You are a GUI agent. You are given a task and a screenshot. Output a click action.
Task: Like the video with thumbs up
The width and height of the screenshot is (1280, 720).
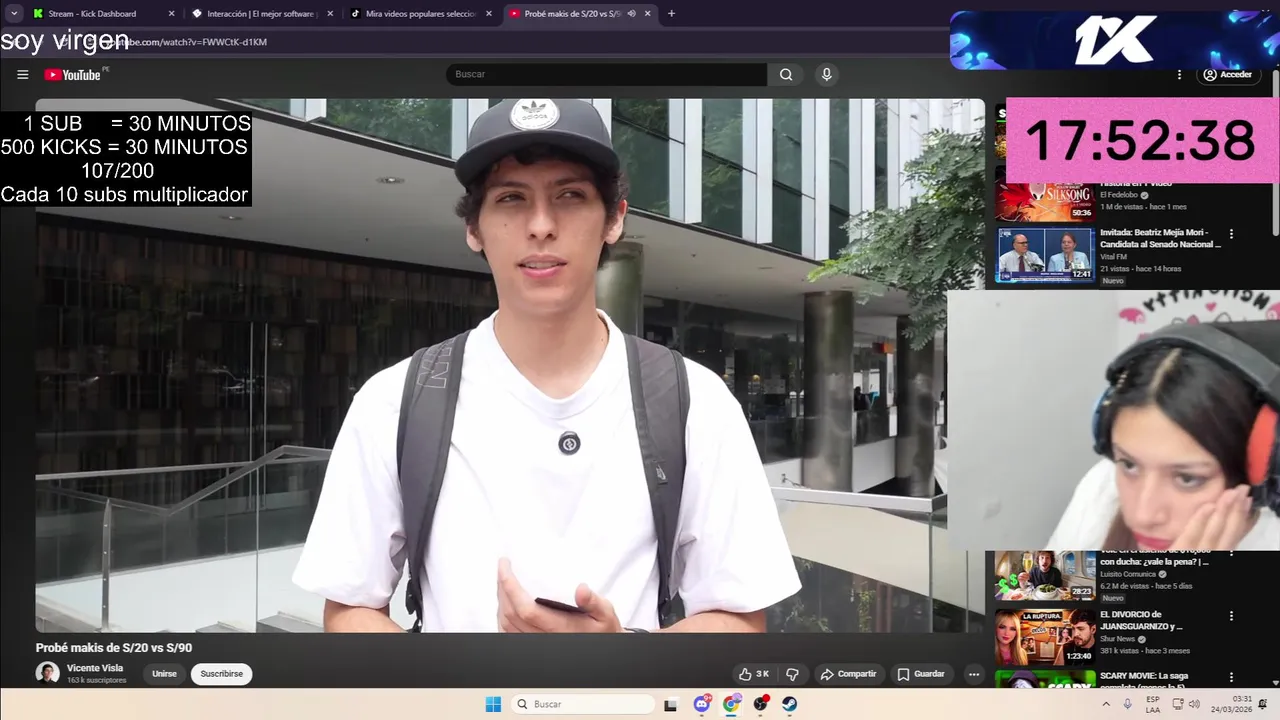click(754, 674)
